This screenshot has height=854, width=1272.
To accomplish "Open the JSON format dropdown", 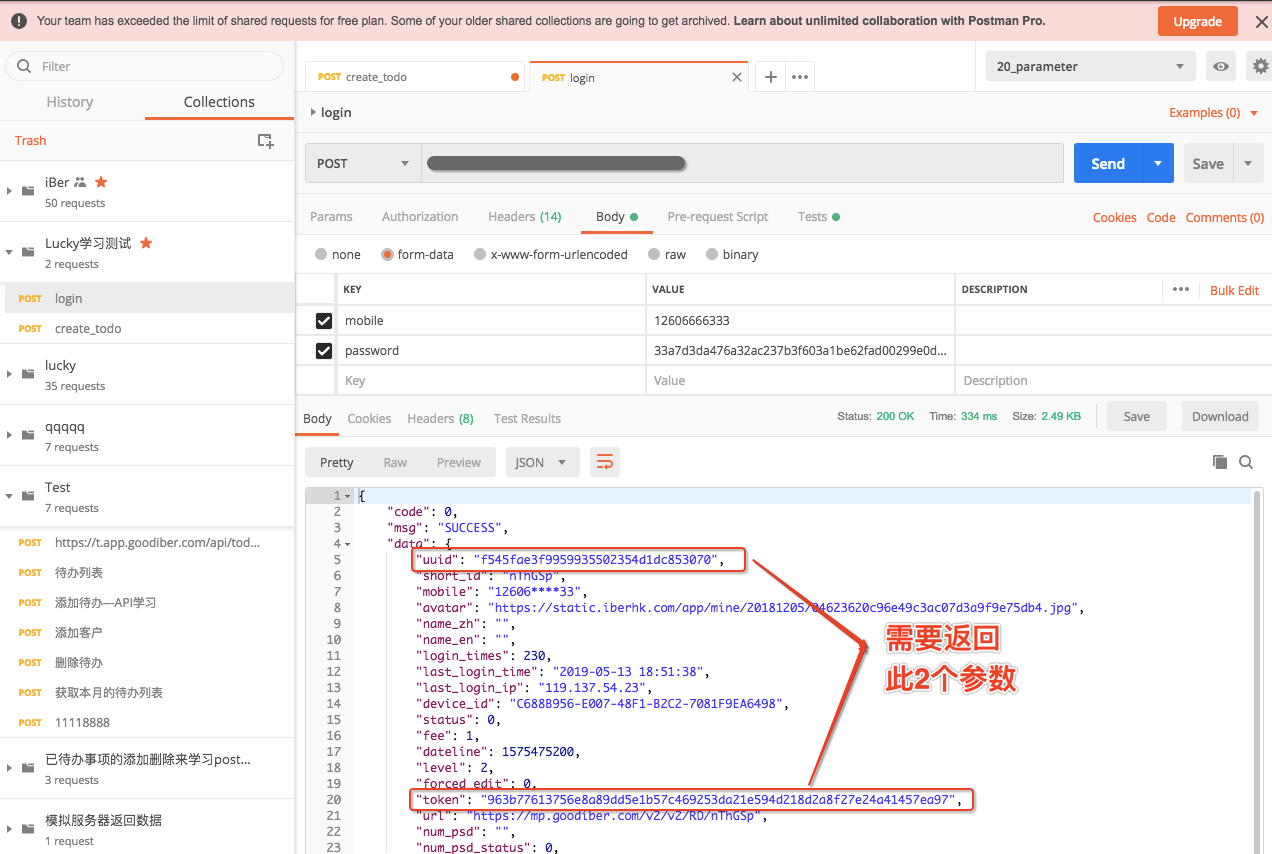I will [542, 462].
